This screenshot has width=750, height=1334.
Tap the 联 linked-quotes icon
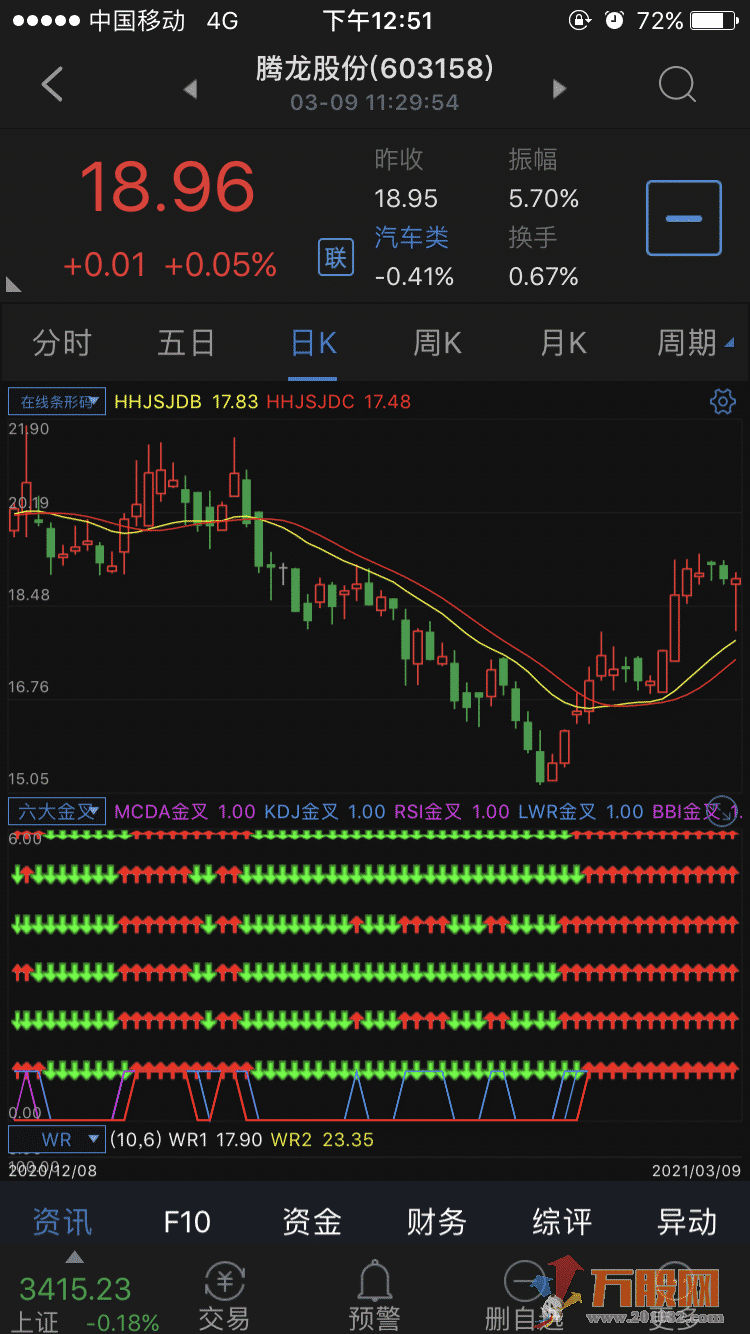[x=336, y=258]
